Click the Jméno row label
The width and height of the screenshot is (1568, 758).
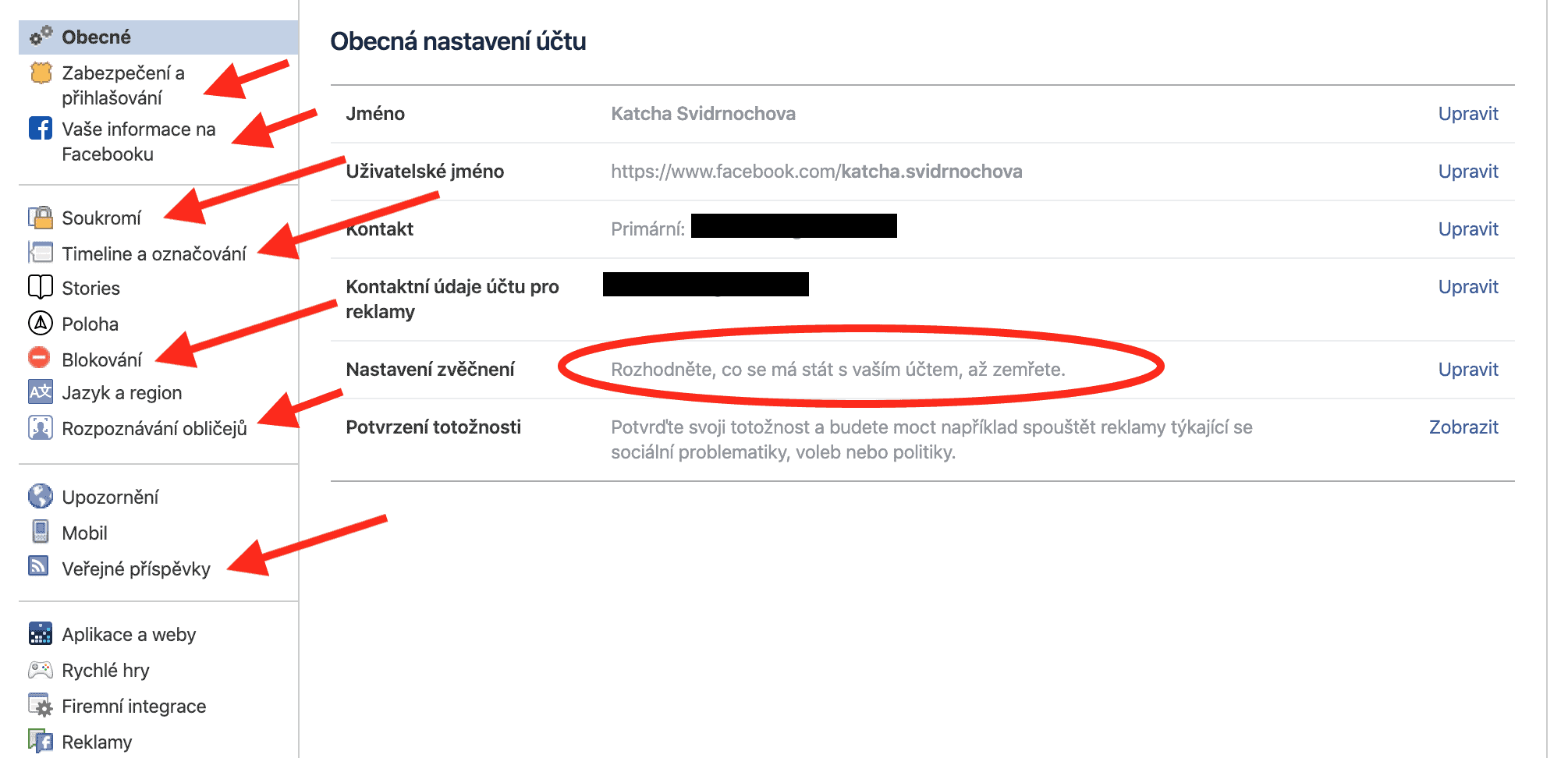[375, 113]
